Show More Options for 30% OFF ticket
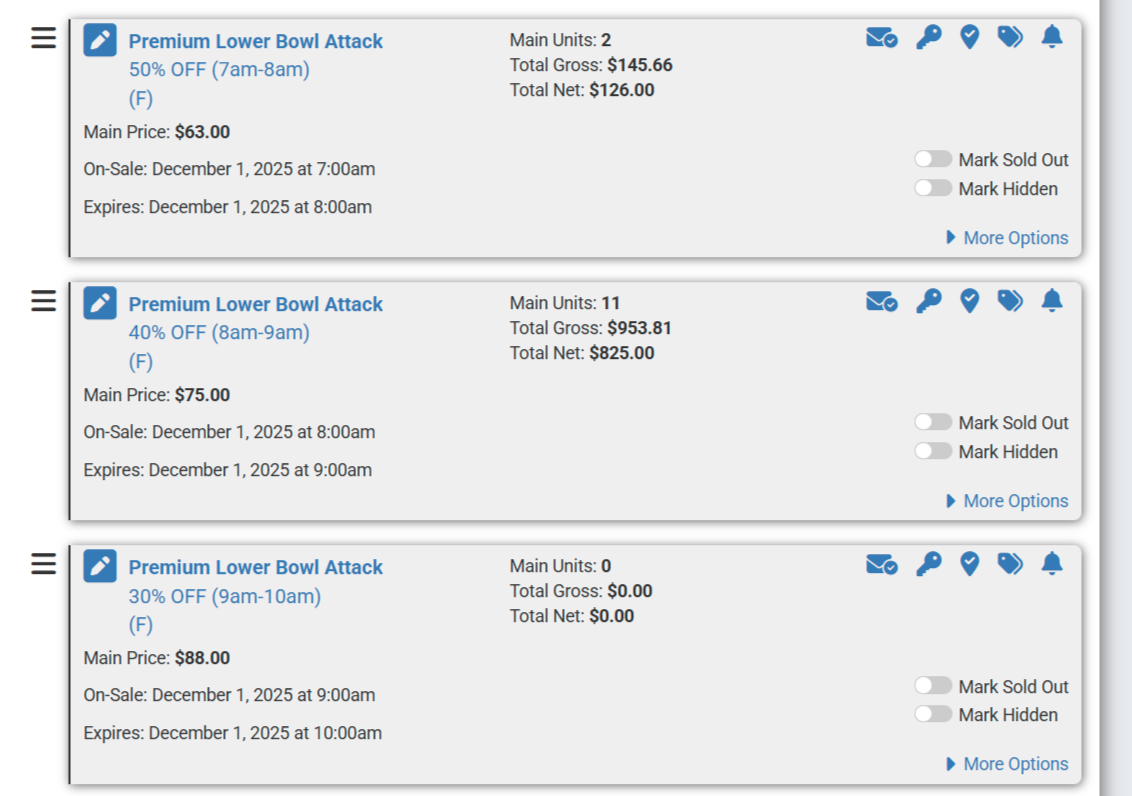Image resolution: width=1132 pixels, height=796 pixels. pos(1007,764)
